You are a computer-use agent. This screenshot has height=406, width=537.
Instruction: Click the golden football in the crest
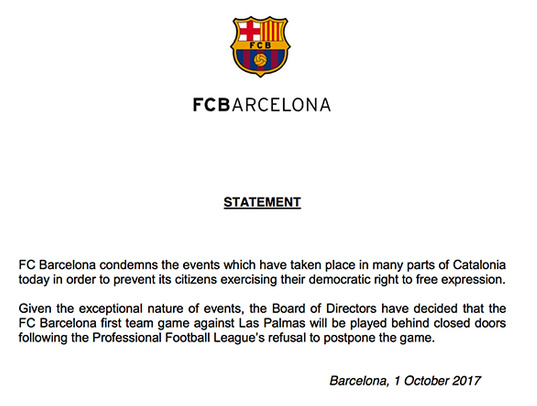[x=260, y=59]
